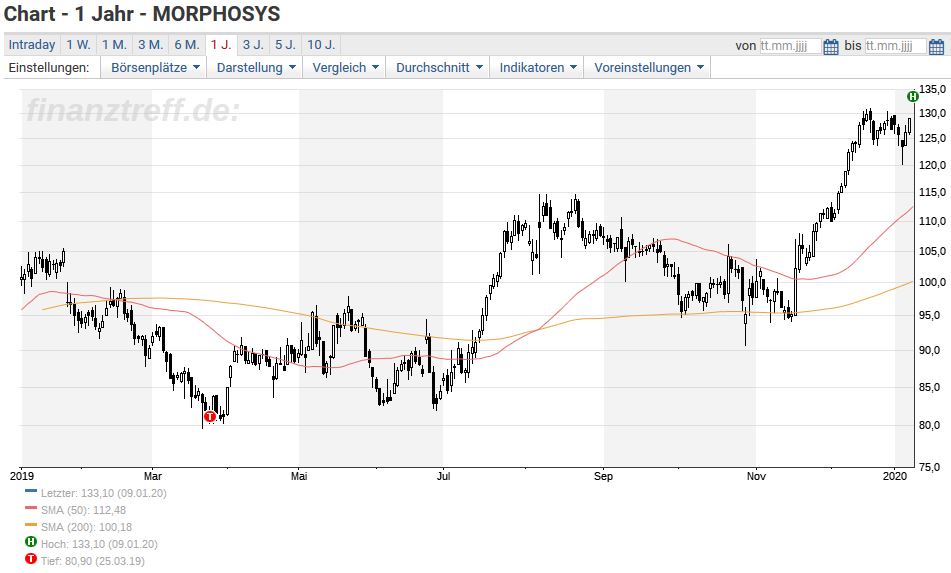The height and width of the screenshot is (573, 951).
Task: Click the 100,0 price axis label
Action: (933, 282)
